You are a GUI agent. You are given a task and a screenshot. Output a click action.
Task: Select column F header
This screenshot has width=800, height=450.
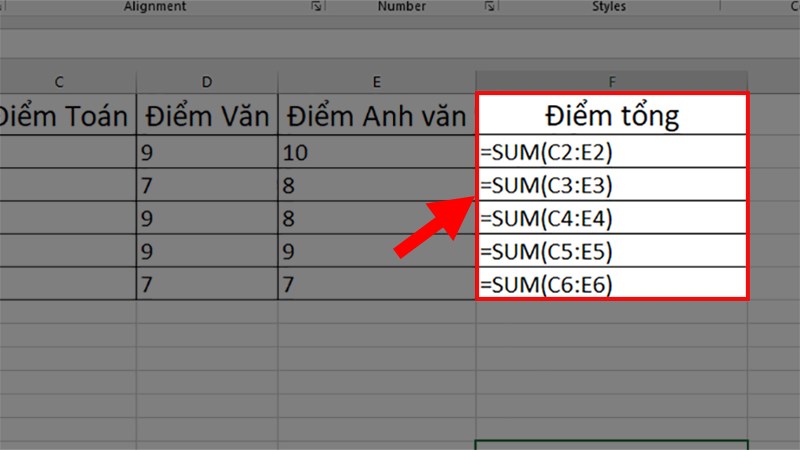click(612, 82)
